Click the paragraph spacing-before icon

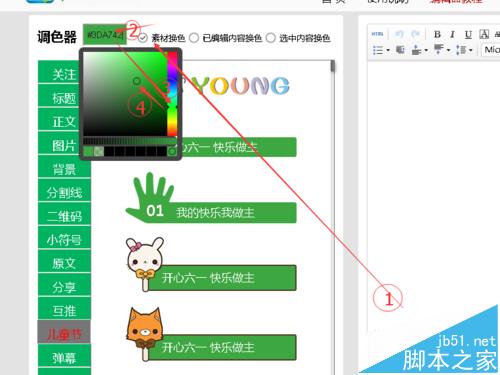416,50
